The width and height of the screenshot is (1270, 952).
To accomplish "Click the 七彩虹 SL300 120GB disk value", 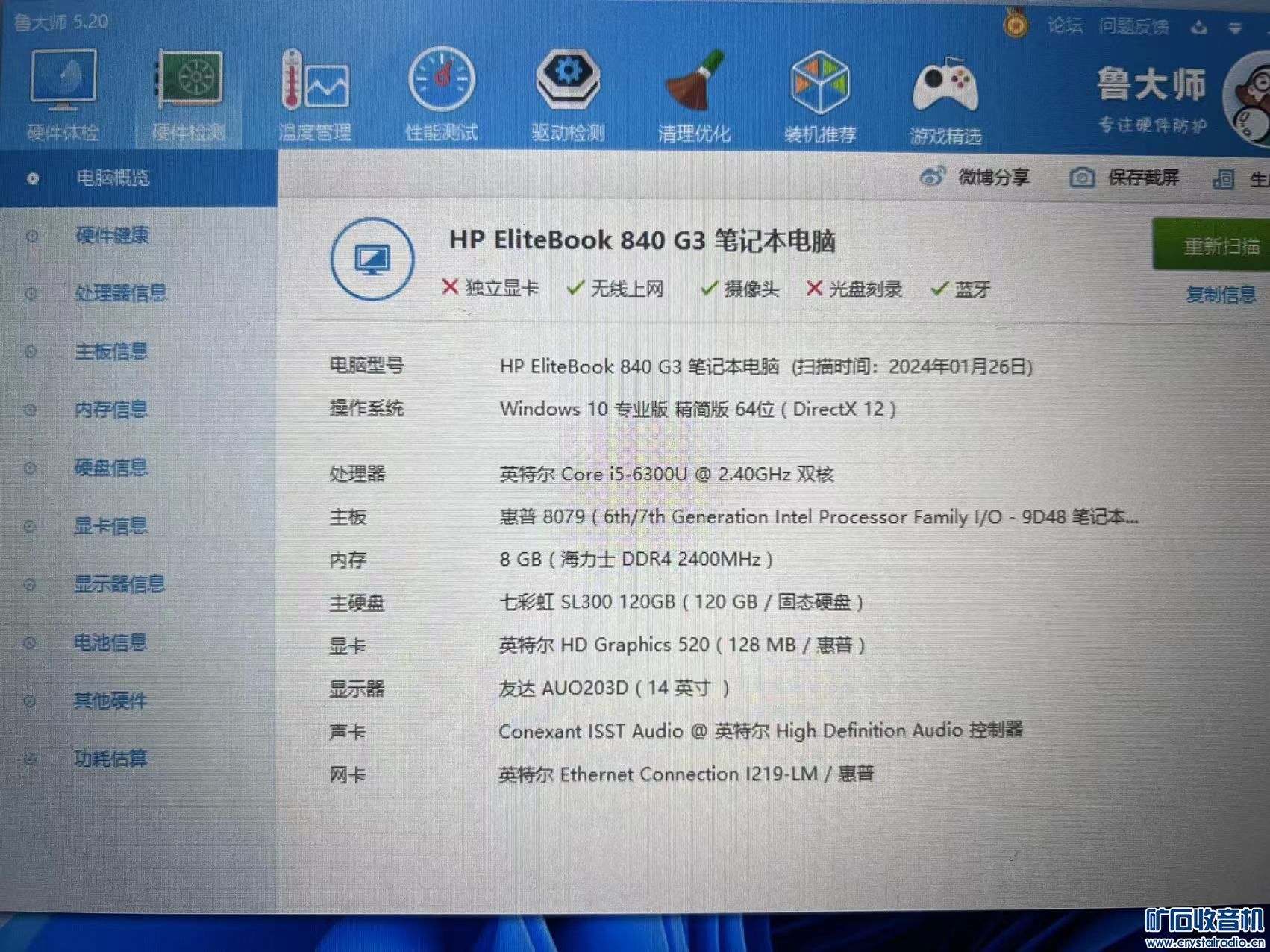I will (681, 602).
